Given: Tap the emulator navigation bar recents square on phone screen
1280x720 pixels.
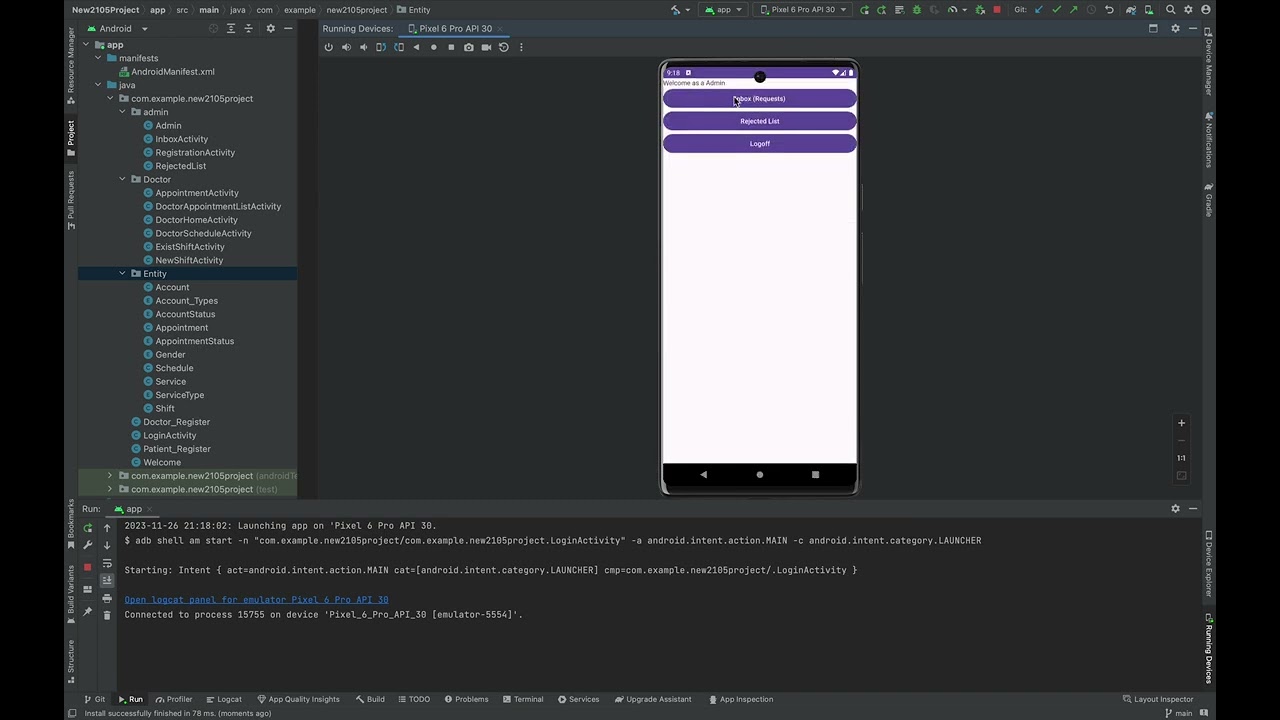Looking at the screenshot, I should [815, 474].
